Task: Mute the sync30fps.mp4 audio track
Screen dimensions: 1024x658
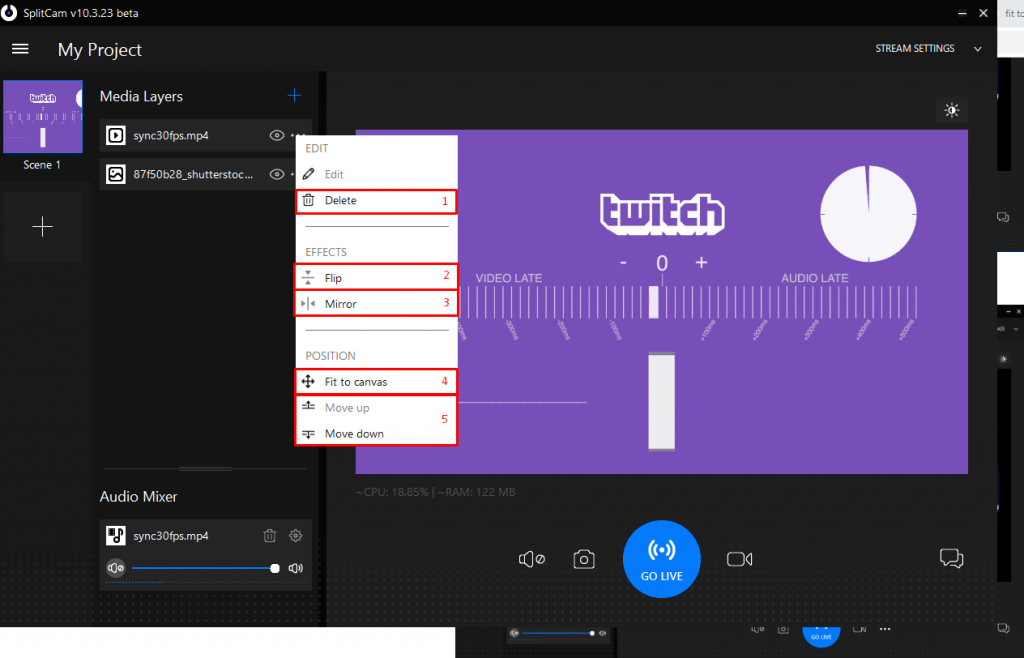Action: click(x=116, y=568)
